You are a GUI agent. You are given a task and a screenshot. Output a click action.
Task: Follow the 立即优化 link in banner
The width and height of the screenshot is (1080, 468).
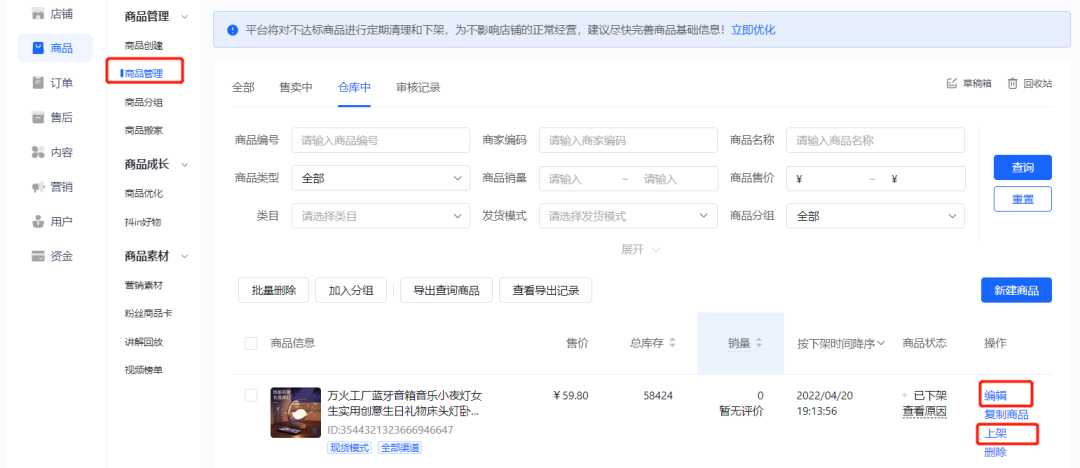pos(754,30)
